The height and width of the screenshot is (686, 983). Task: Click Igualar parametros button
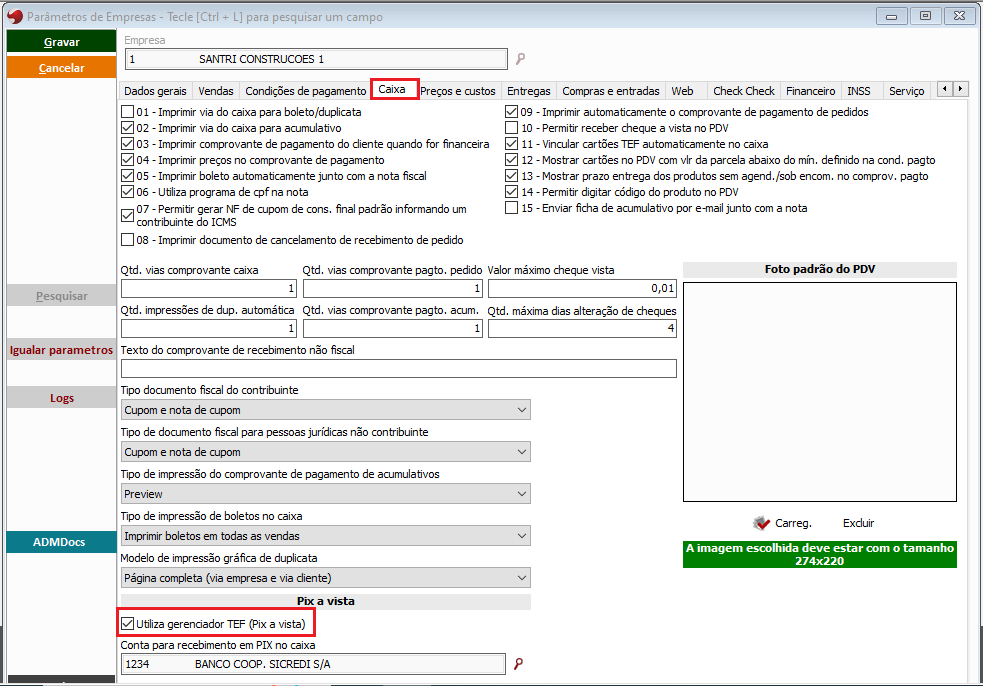point(61,350)
